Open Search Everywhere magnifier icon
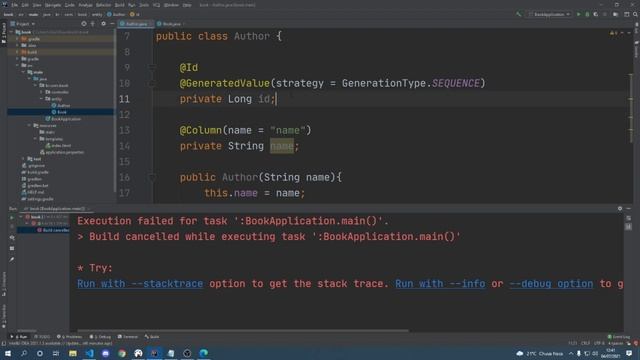The image size is (640, 360). point(635,14)
